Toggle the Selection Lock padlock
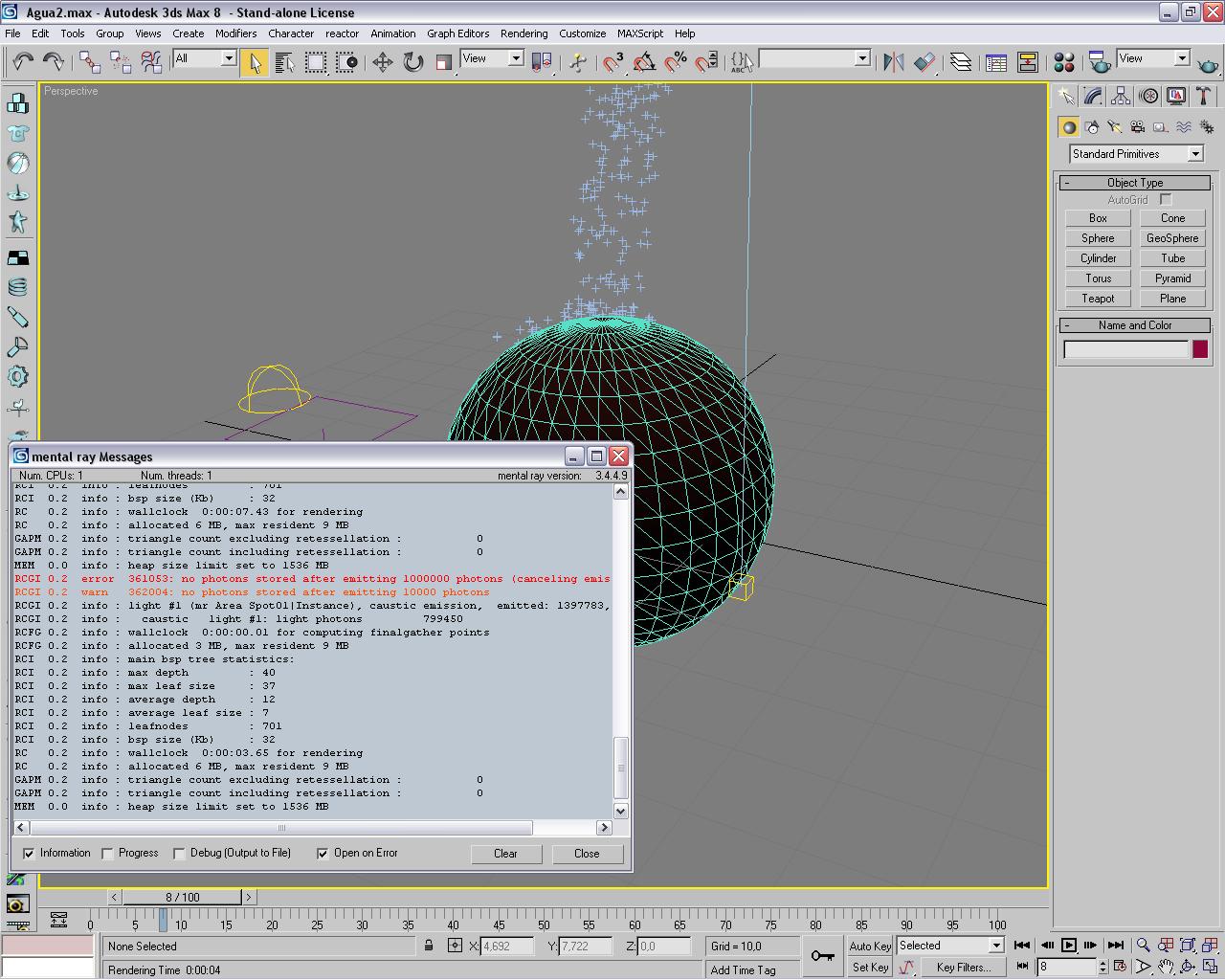Viewport: 1225px width, 980px height. [x=429, y=946]
